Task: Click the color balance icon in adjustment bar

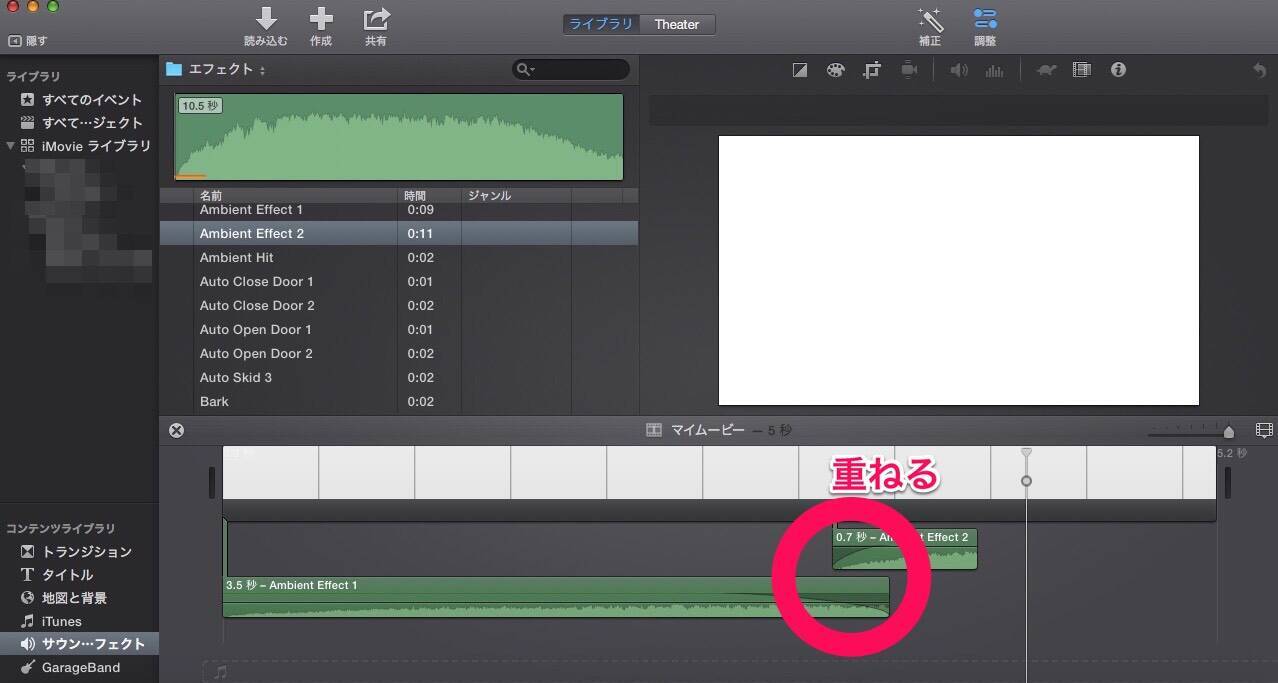Action: pos(799,70)
